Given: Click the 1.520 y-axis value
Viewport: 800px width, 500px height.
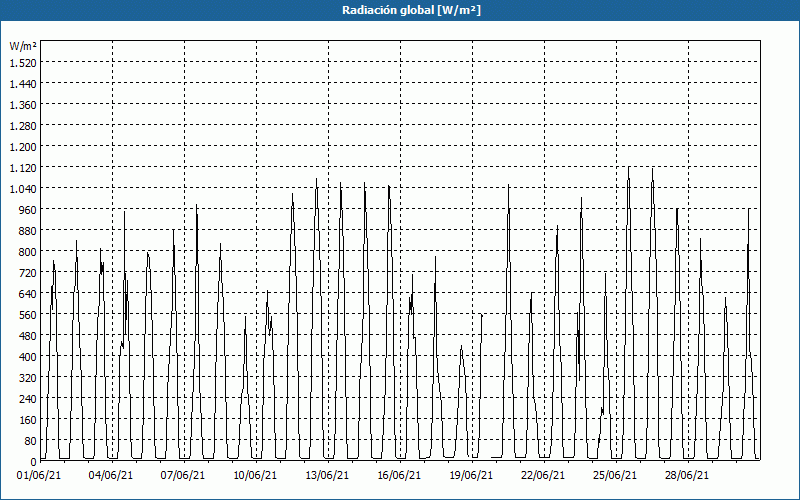Looking at the screenshot, I should [x=23, y=62].
